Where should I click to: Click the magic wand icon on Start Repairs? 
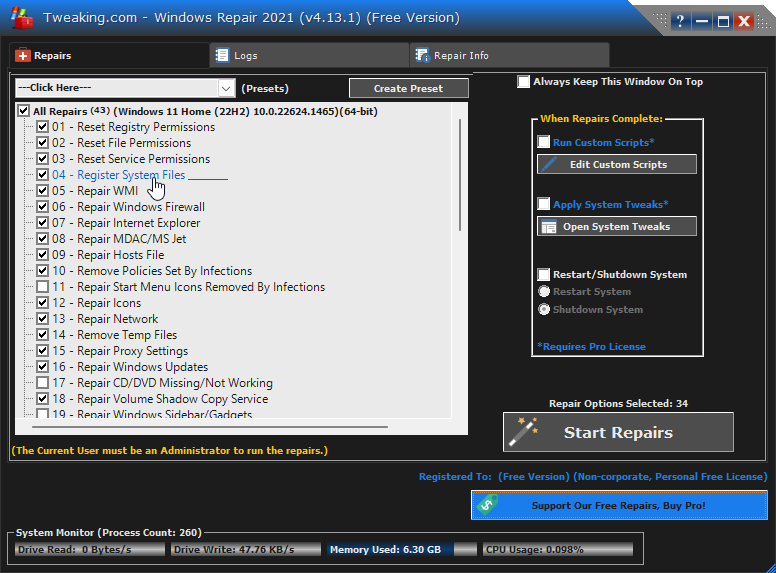pyautogui.click(x=523, y=432)
